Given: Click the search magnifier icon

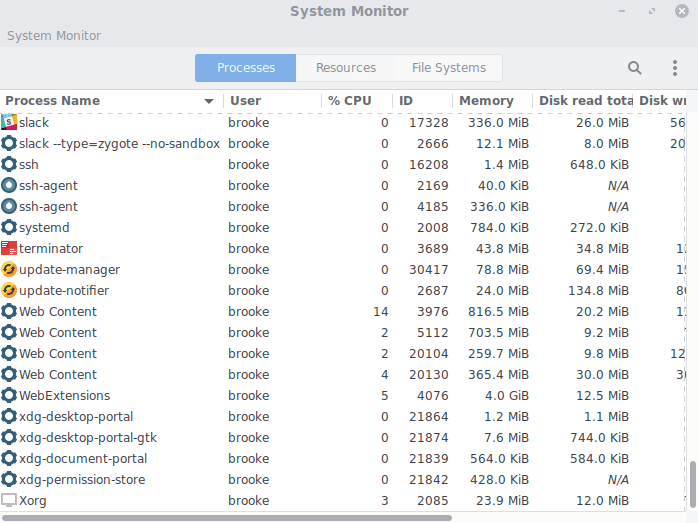Looking at the screenshot, I should point(634,68).
